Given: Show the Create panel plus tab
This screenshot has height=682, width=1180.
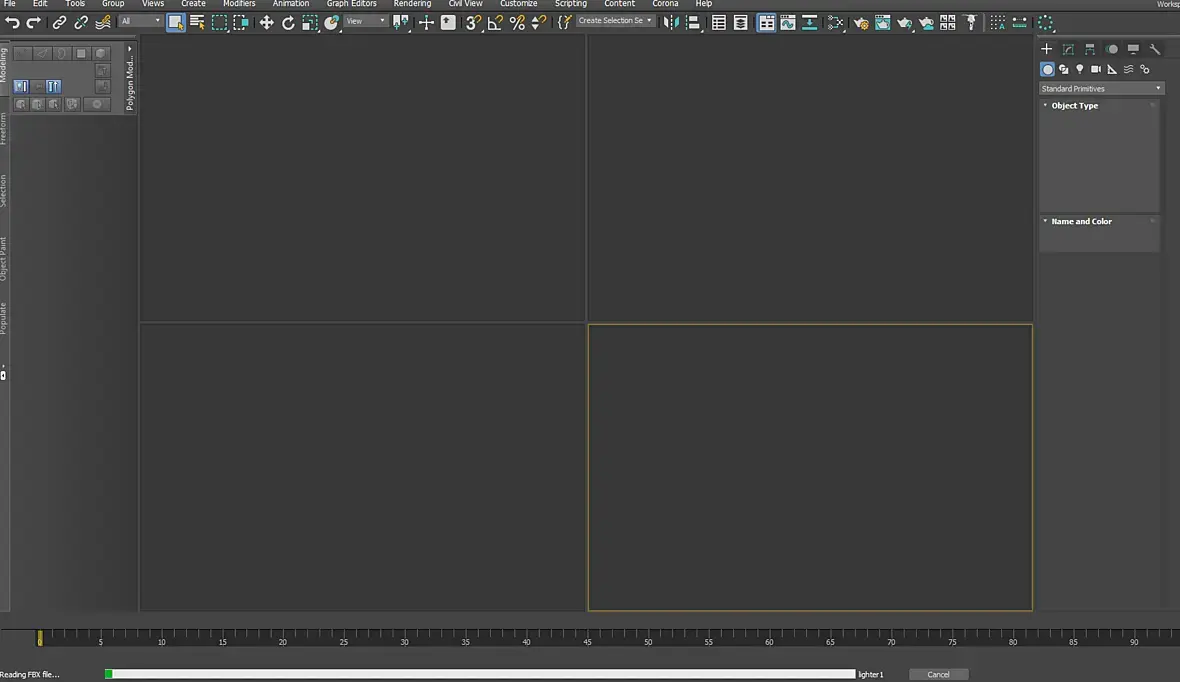Looking at the screenshot, I should pos(1046,49).
